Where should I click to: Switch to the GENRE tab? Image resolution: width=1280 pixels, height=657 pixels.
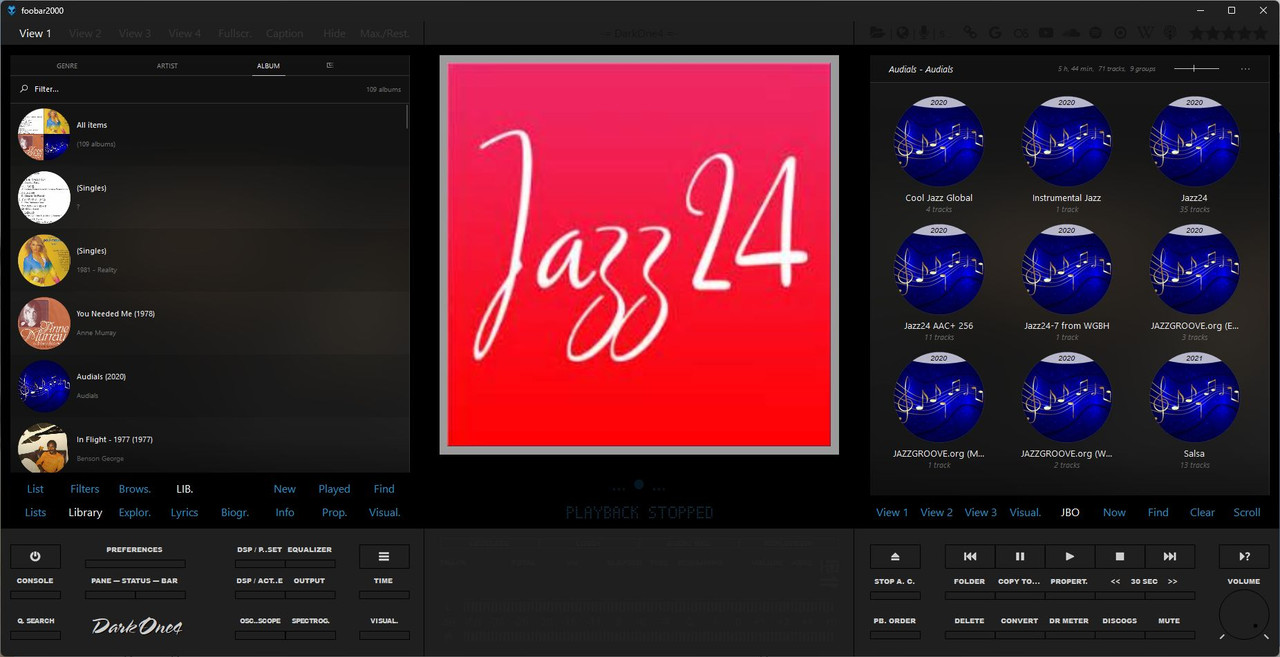pyautogui.click(x=67, y=66)
